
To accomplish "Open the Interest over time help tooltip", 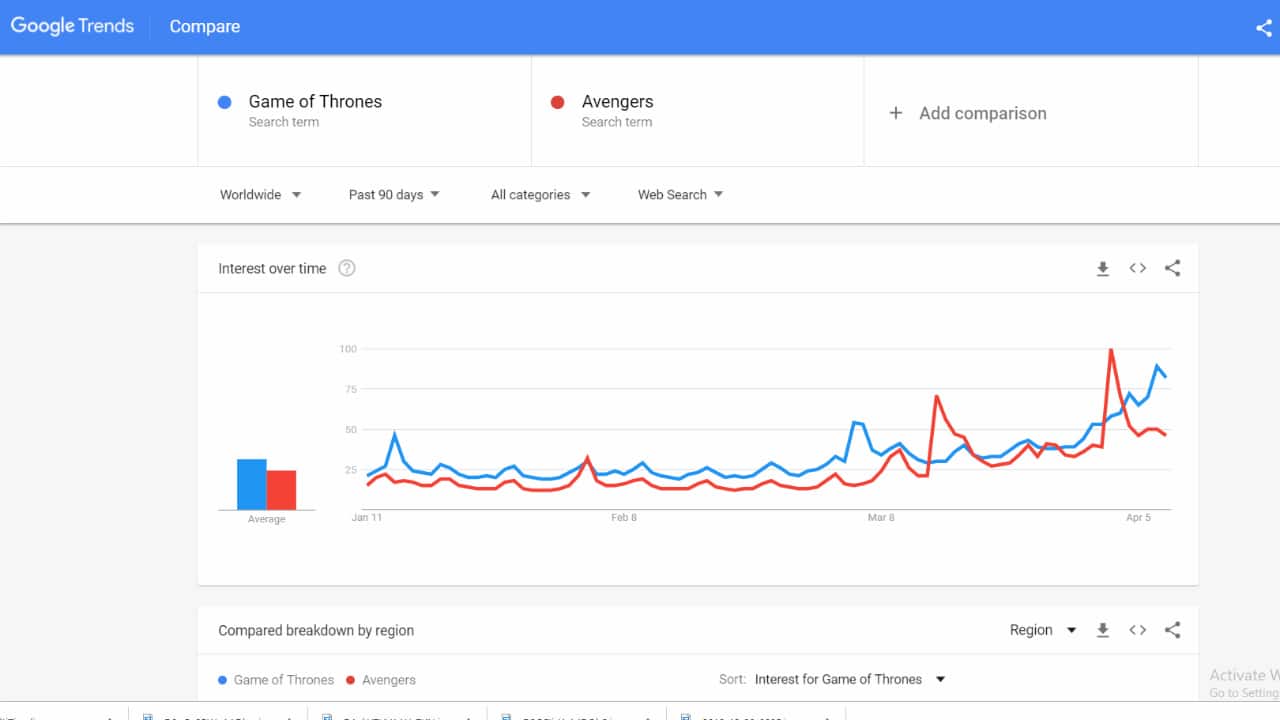I will point(346,268).
